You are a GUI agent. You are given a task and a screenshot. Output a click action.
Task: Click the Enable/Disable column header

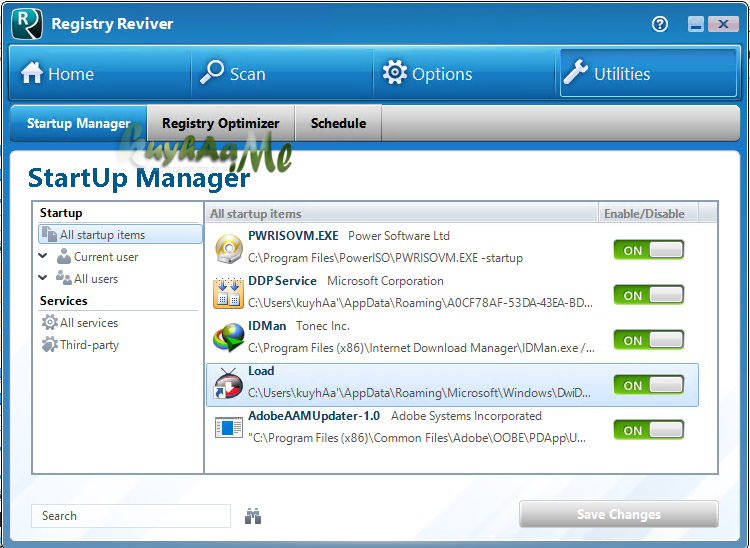tap(648, 213)
